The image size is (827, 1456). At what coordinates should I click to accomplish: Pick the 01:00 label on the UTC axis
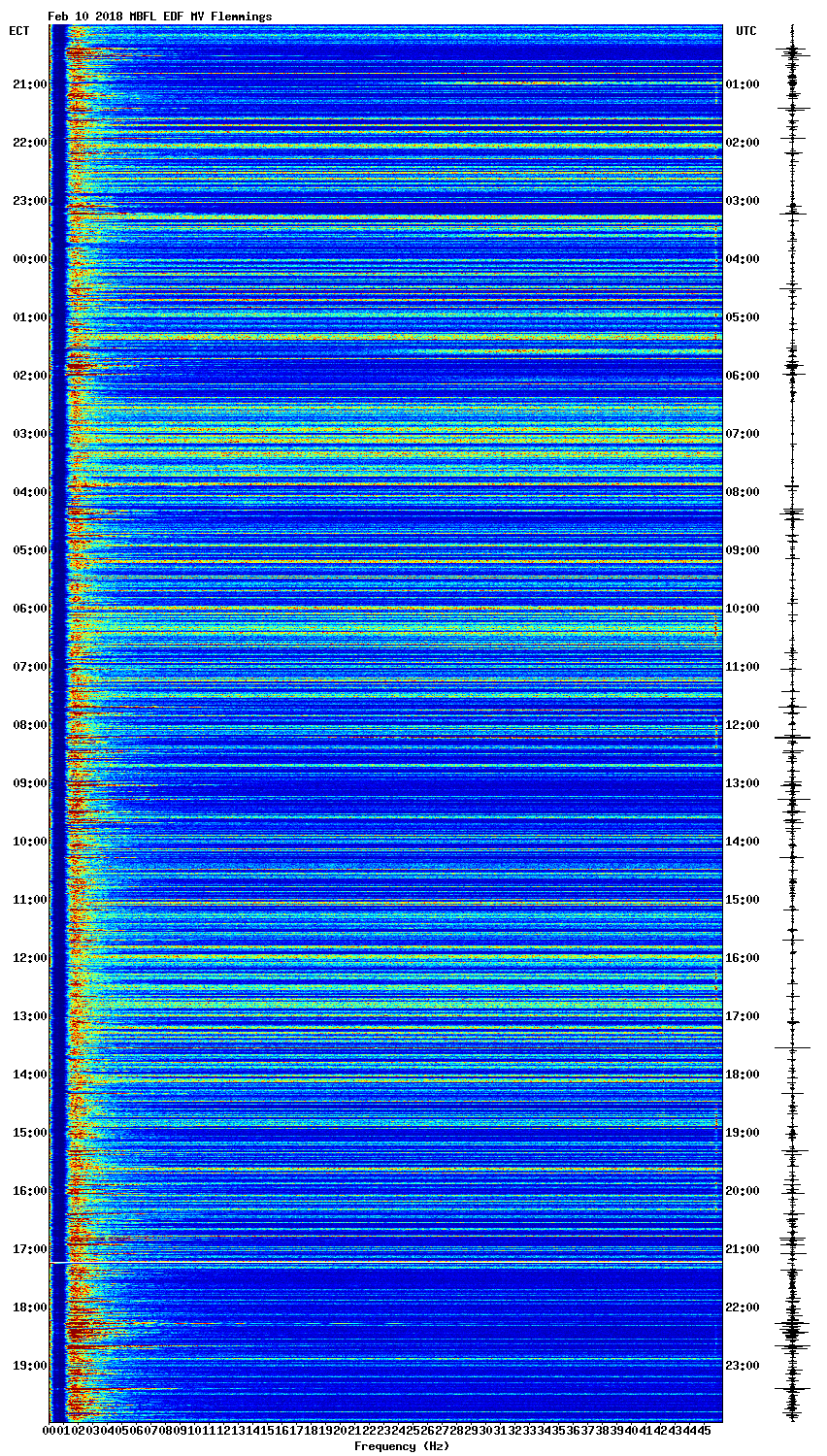(x=742, y=84)
